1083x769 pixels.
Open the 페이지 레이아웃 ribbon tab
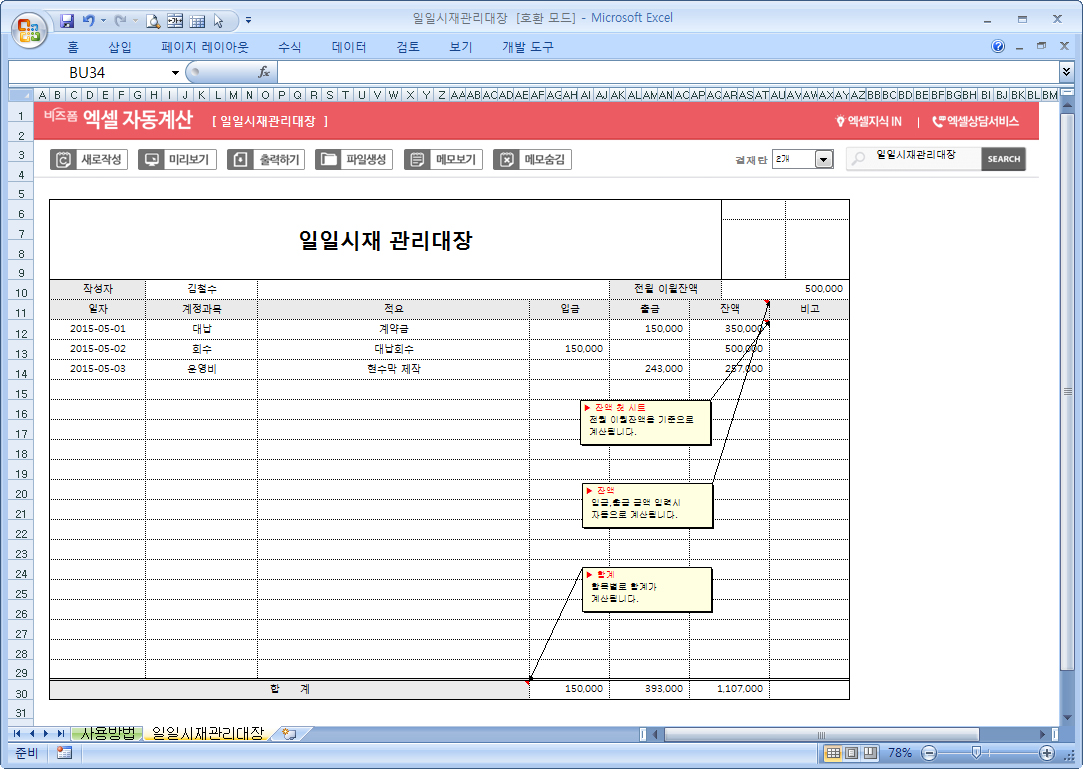pos(204,47)
